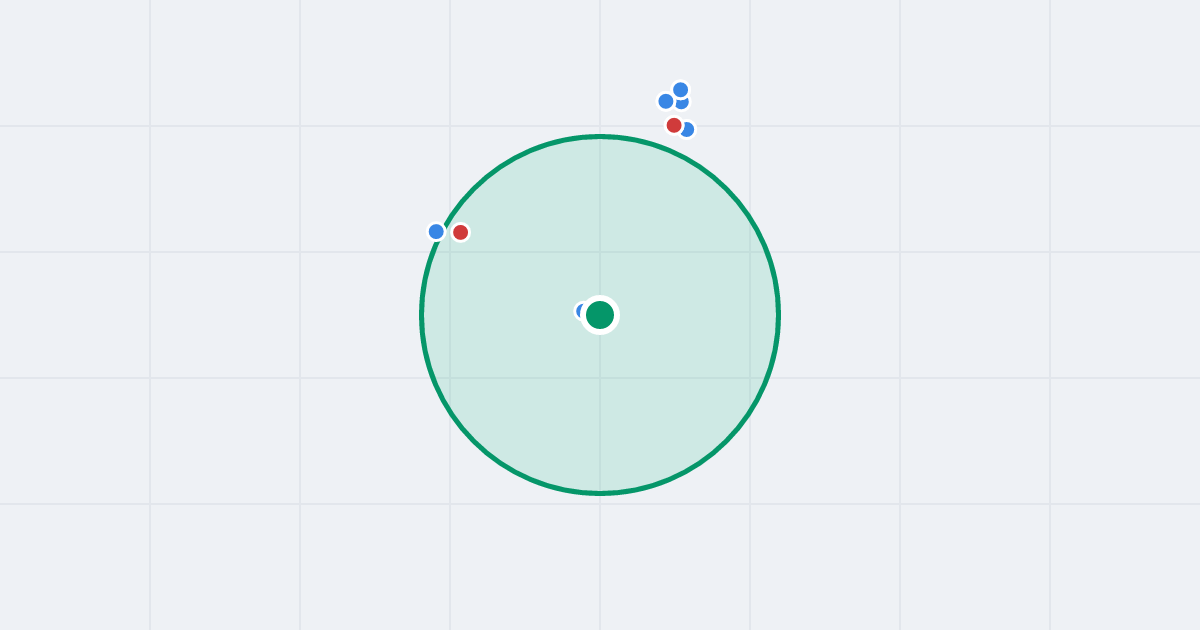Screen dimensions: 1200x630
Task: Select the red dot just inside circle's left edge
Action: coord(460,232)
